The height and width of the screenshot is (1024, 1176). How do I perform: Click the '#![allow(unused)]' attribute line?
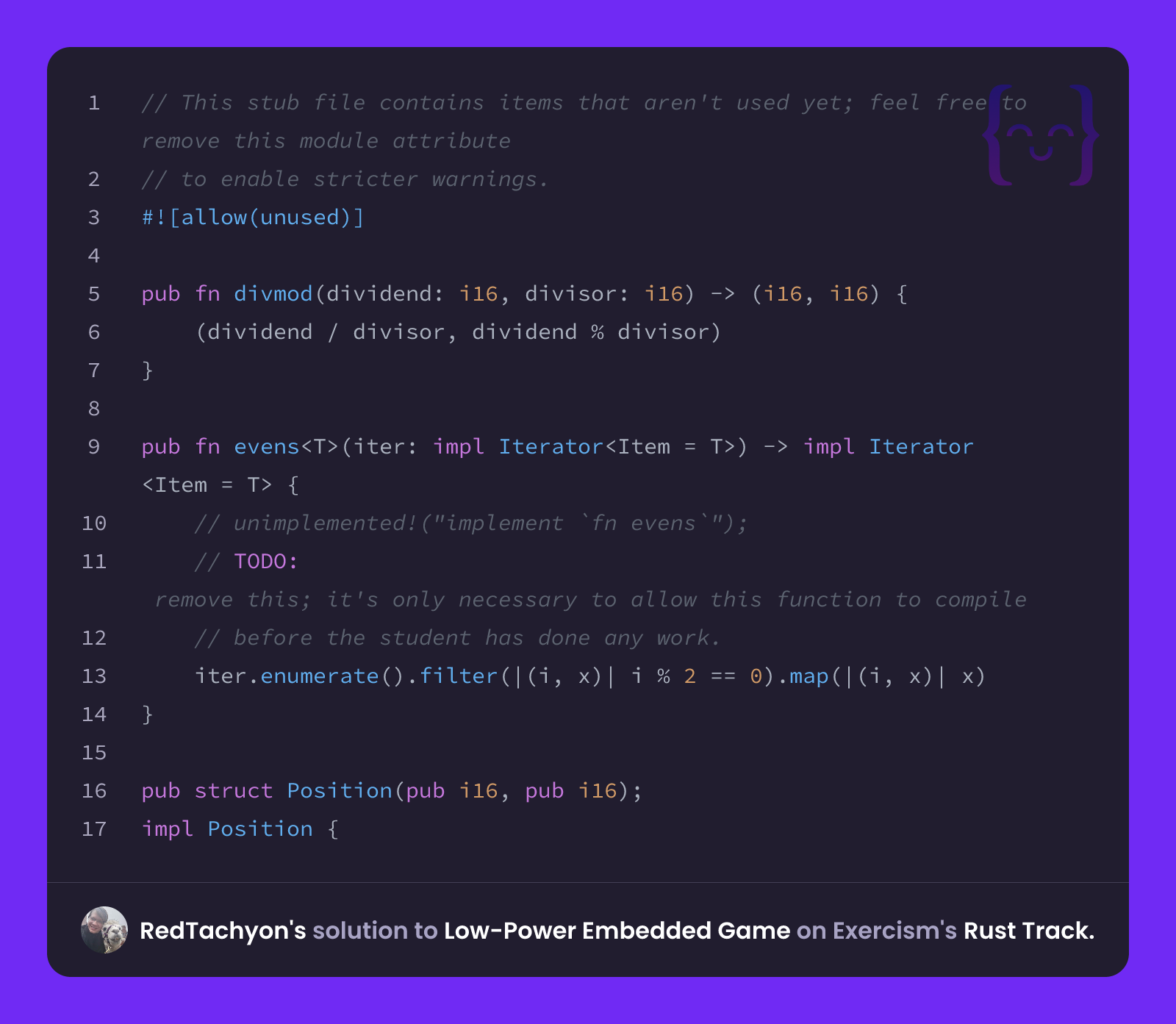253,218
